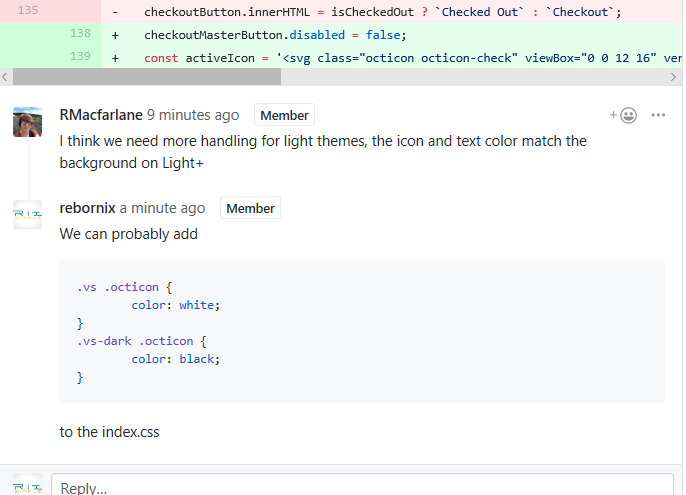This screenshot has height=495, width=686.
Task: Click RMacfarlane's profile avatar
Action: (28, 122)
